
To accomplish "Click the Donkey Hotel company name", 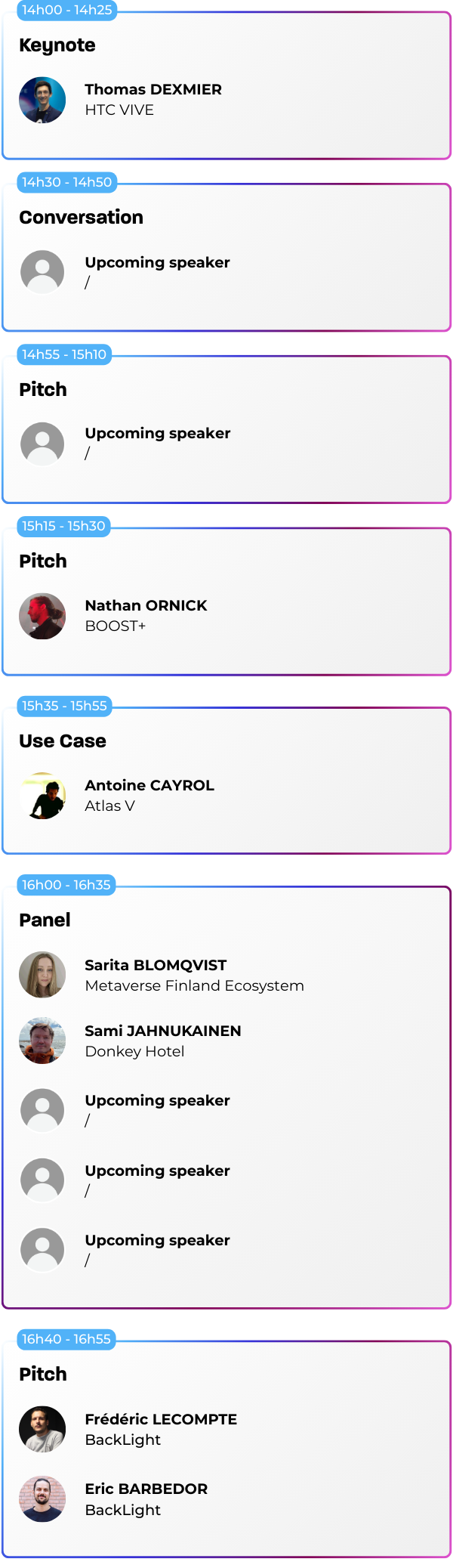I will (x=134, y=1051).
